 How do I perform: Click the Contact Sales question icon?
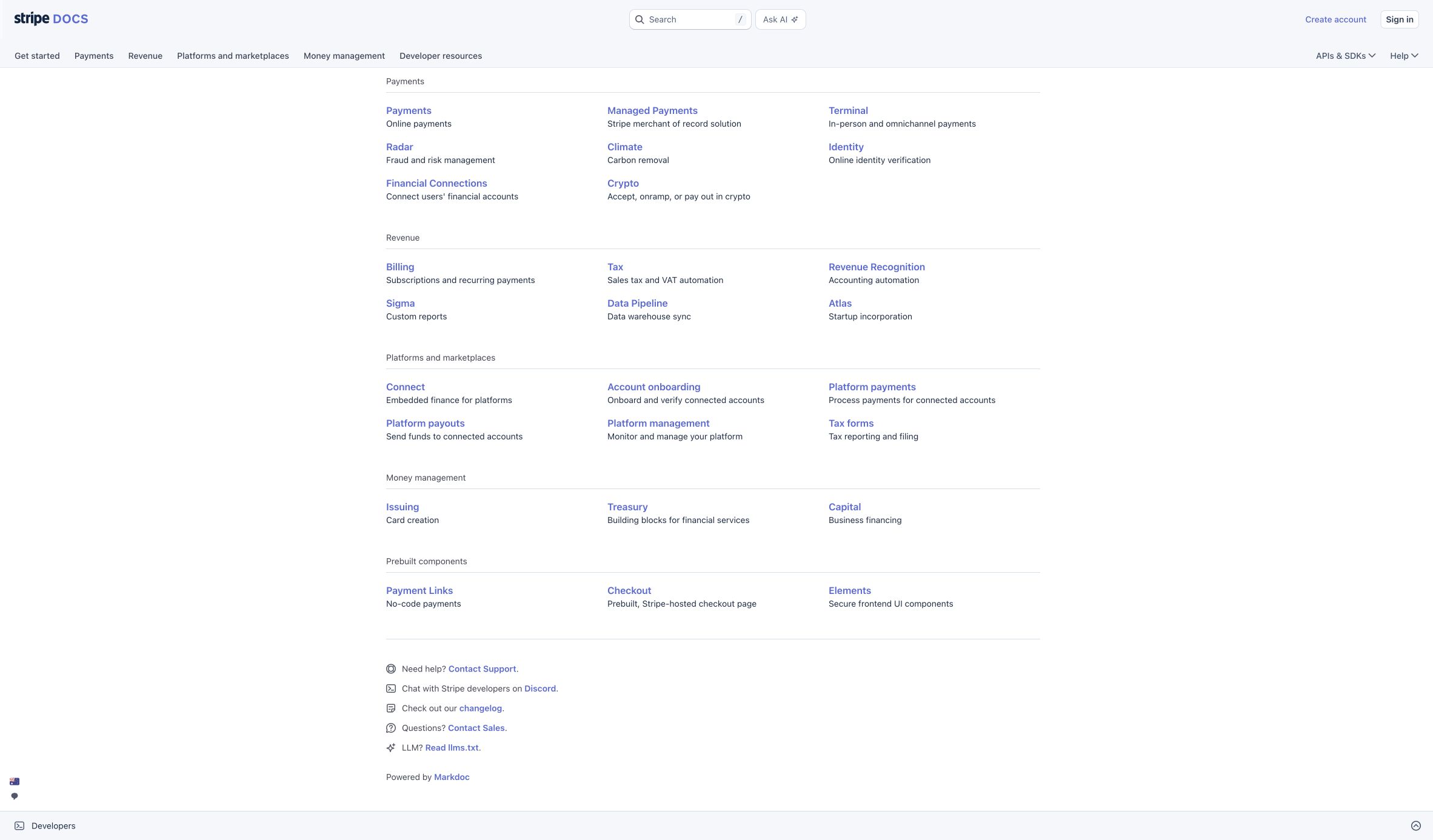tap(391, 728)
